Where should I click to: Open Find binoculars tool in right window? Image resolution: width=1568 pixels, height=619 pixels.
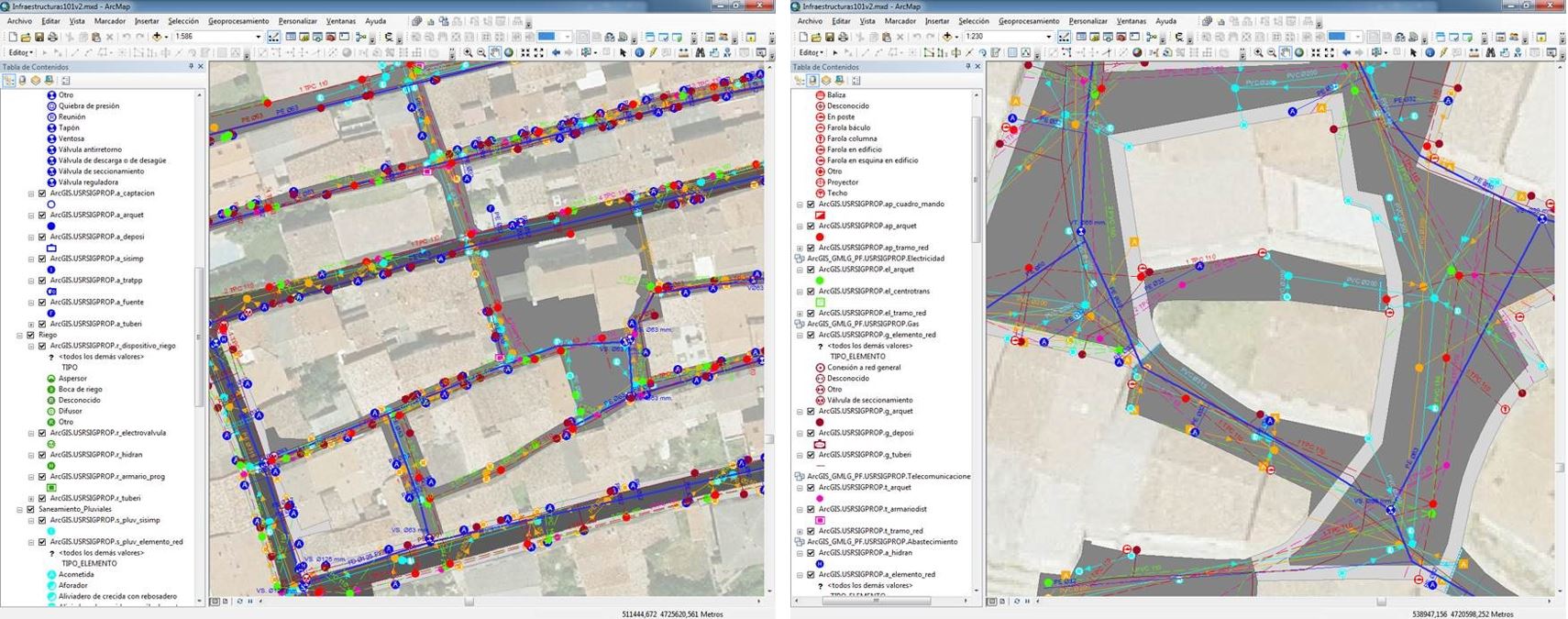pyautogui.click(x=1490, y=52)
